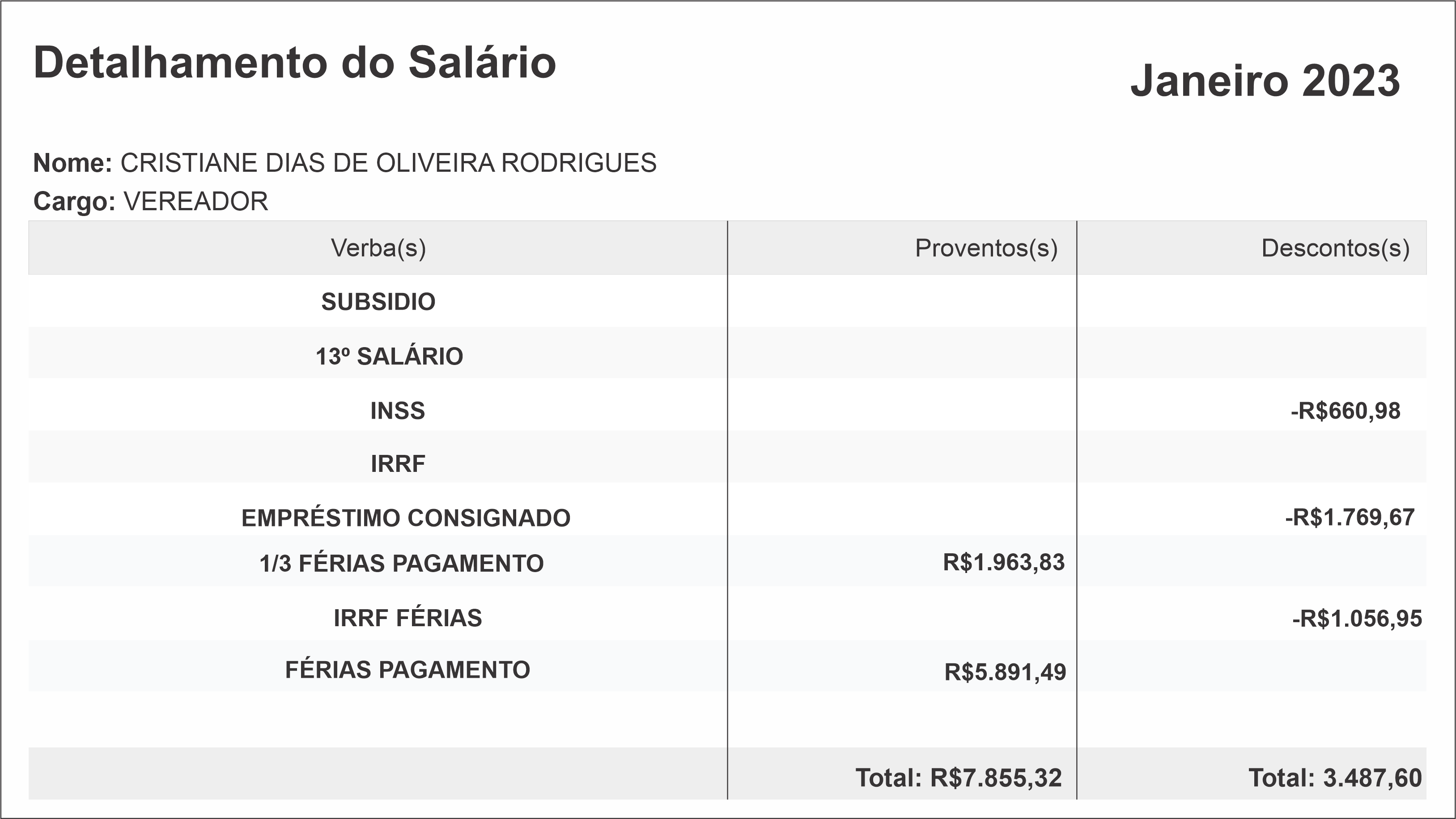Viewport: 1456px width, 819px height.
Task: Click the 13º SALÁRIO row label
Action: [389, 356]
